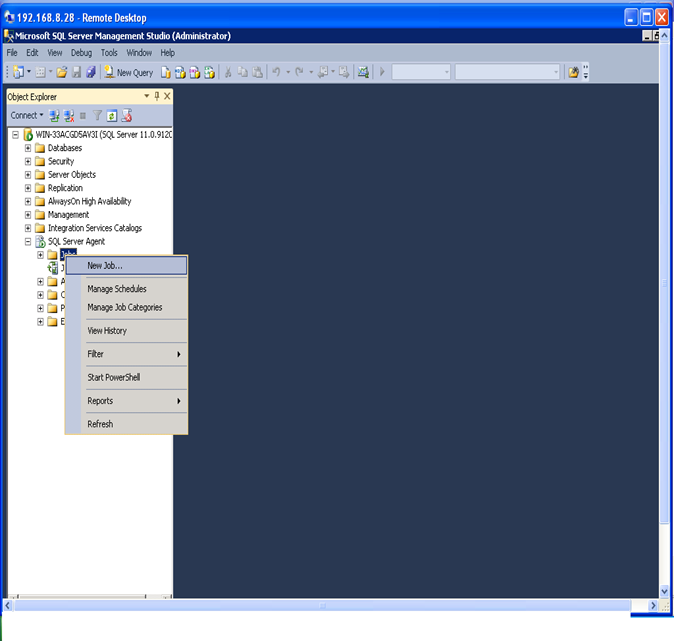Expand the Replication folder
674x641 pixels.
pyautogui.click(x=28, y=188)
